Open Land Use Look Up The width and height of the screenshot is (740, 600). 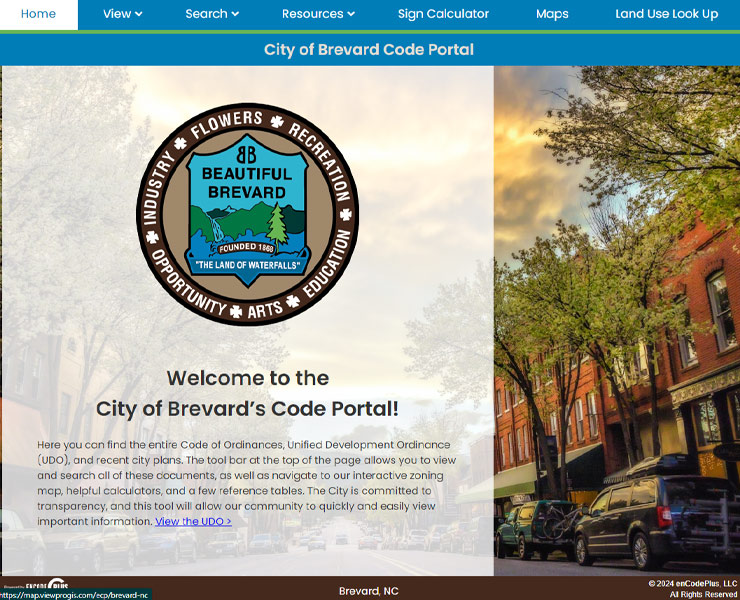coord(666,14)
